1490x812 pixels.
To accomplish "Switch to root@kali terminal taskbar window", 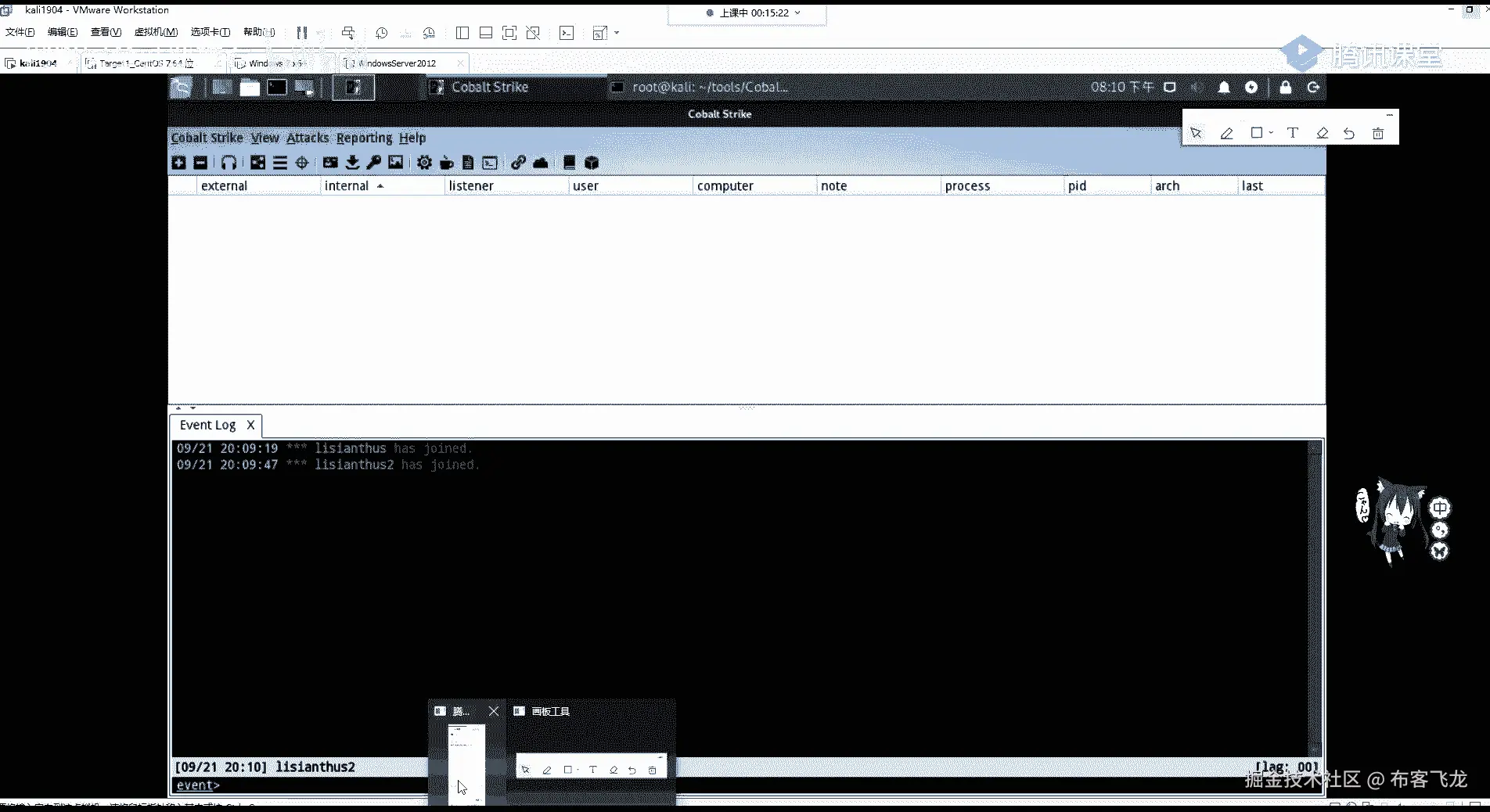I will 700,87.
